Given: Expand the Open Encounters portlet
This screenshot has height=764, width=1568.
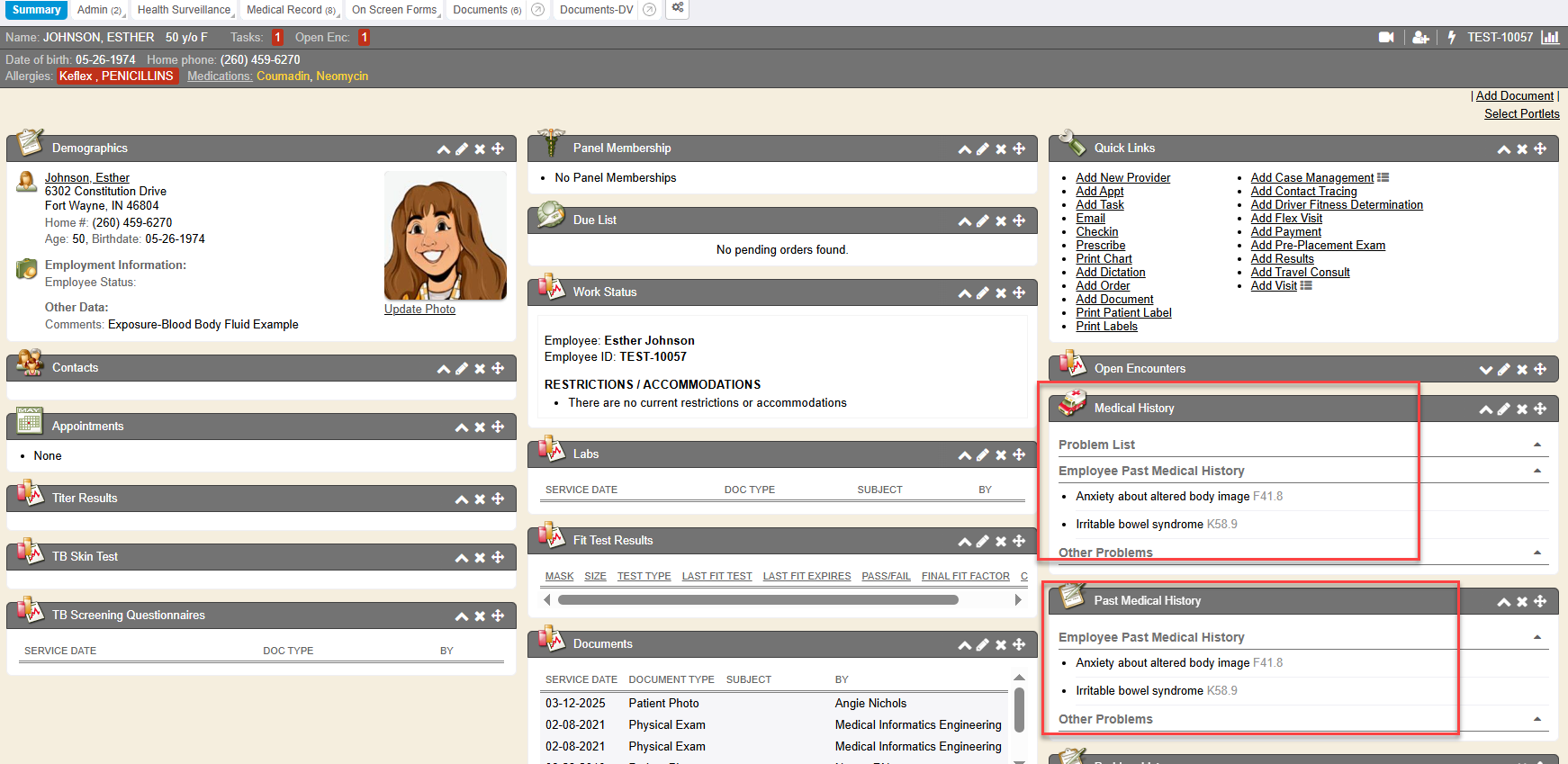Looking at the screenshot, I should click(x=1485, y=370).
